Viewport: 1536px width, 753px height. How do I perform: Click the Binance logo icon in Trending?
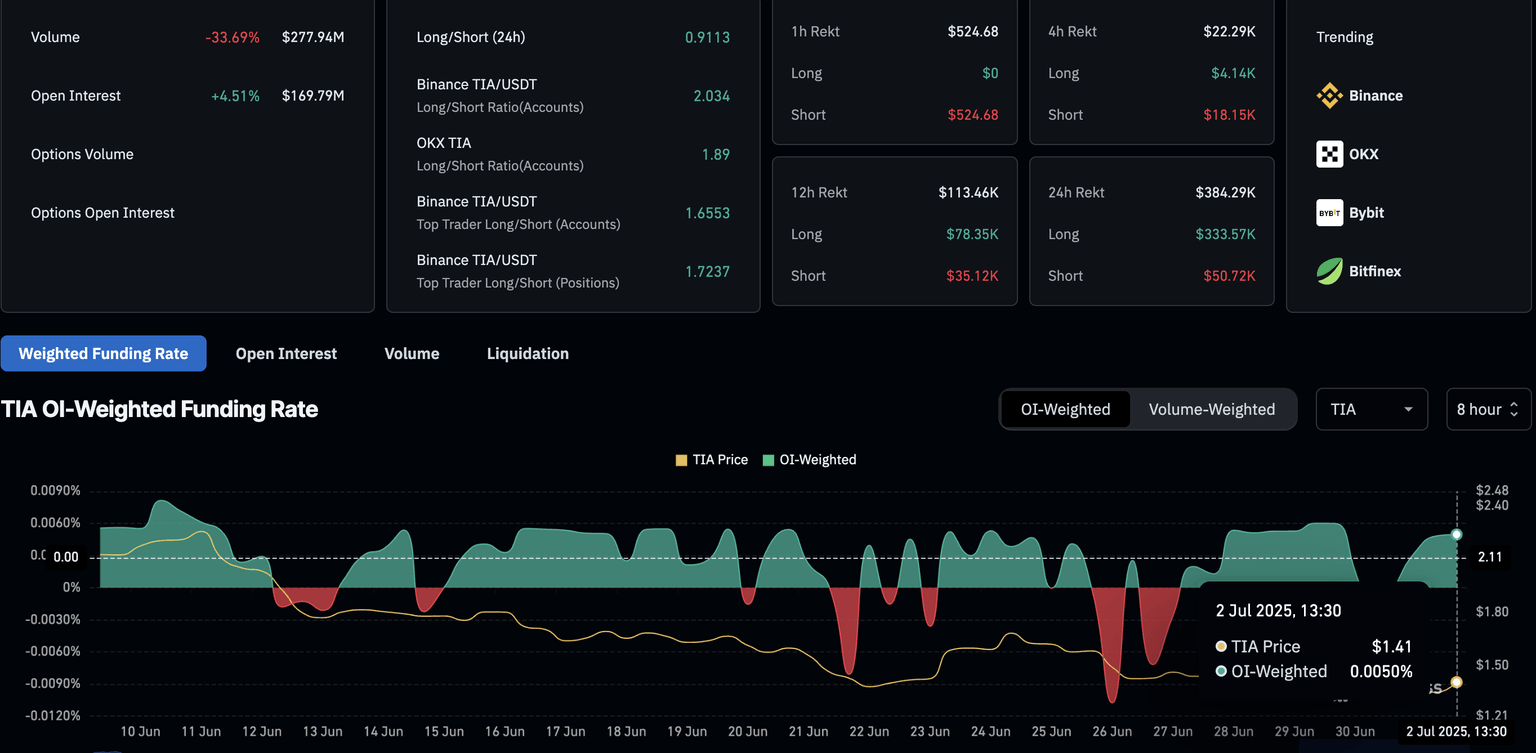point(1329,96)
